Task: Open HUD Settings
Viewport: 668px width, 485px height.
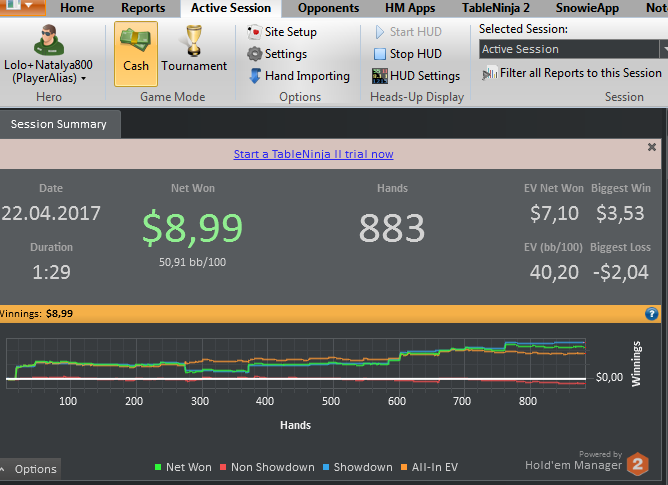Action: 416,76
